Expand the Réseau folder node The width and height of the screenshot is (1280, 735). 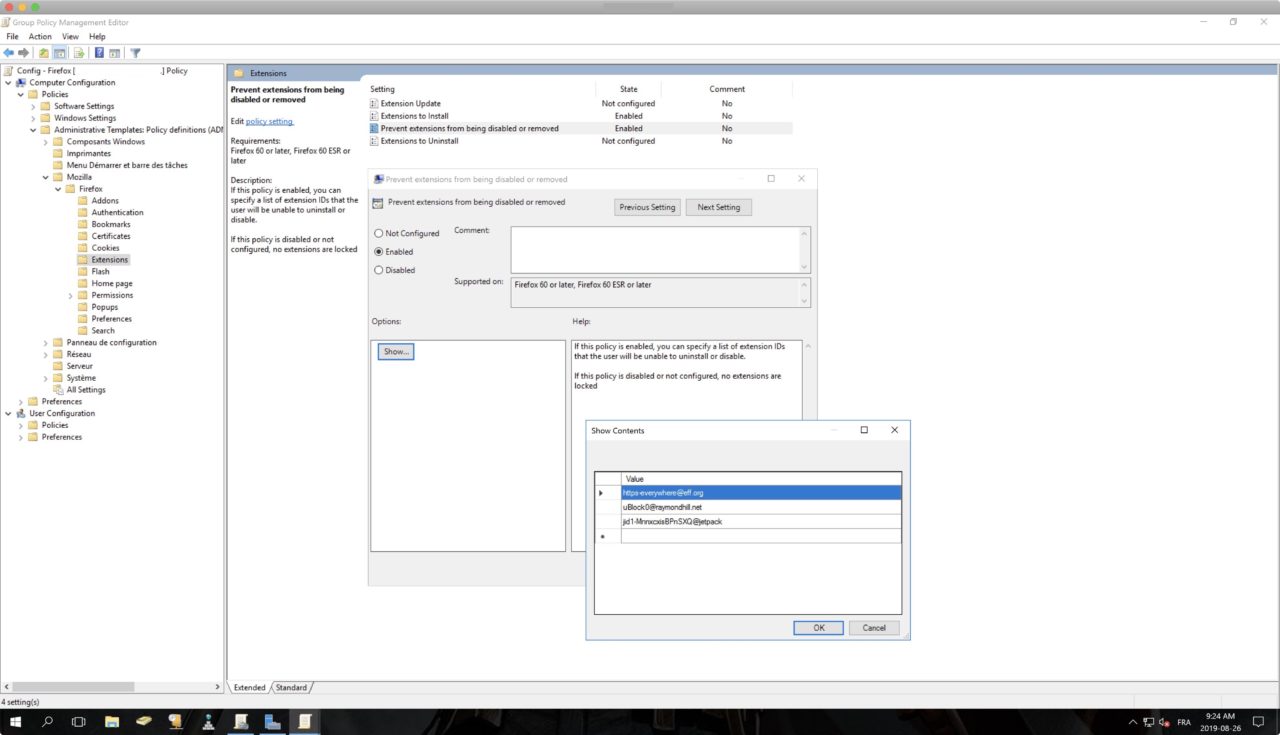point(45,354)
